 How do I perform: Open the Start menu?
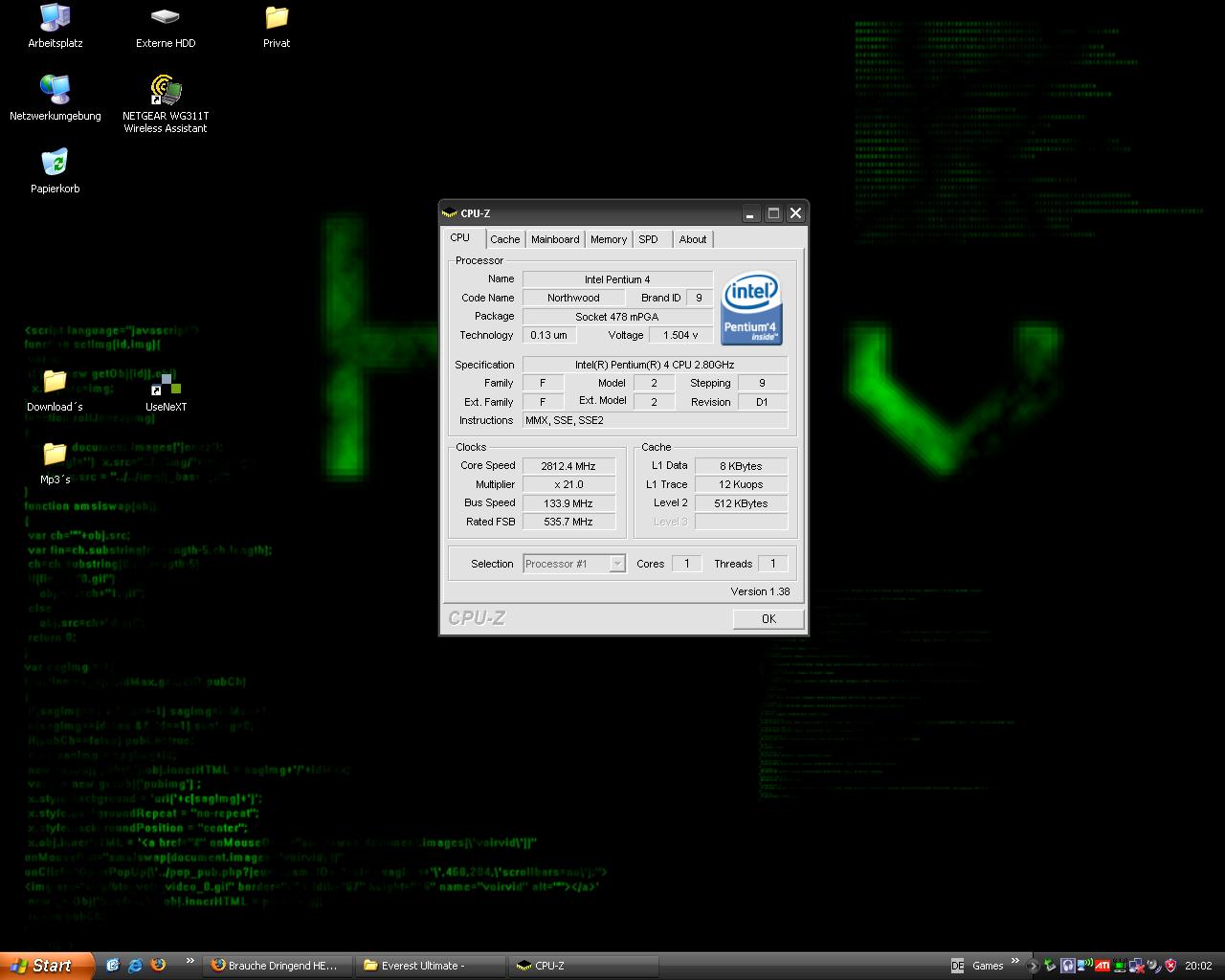(47, 966)
